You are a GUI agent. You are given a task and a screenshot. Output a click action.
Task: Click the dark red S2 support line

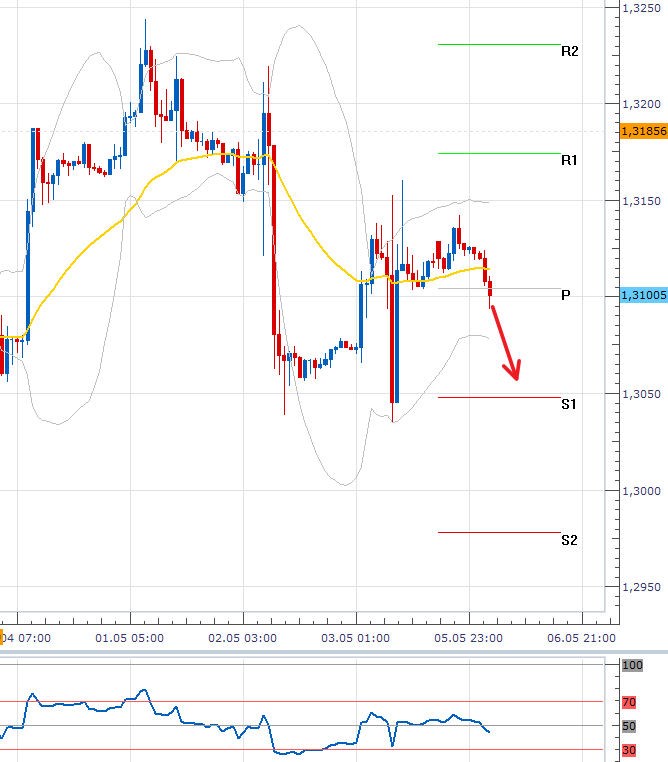pyautogui.click(x=499, y=533)
